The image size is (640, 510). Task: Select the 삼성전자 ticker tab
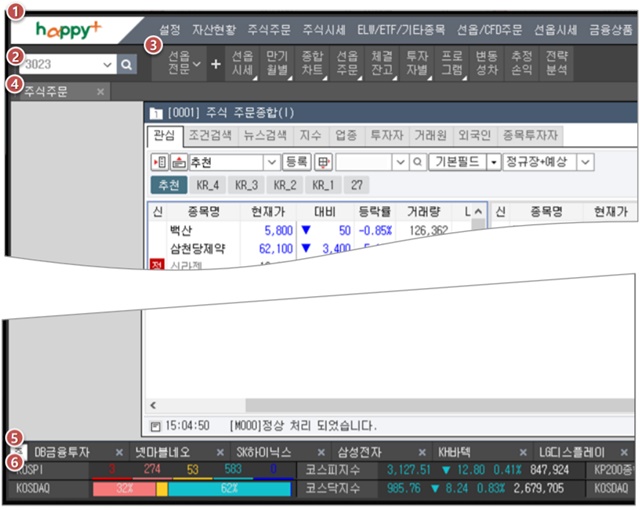tap(359, 452)
